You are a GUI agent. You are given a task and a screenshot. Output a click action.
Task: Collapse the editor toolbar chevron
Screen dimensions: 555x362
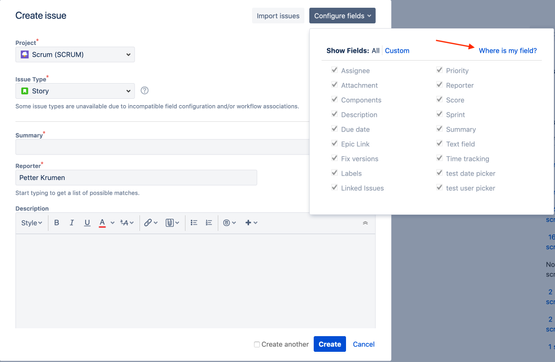(365, 223)
